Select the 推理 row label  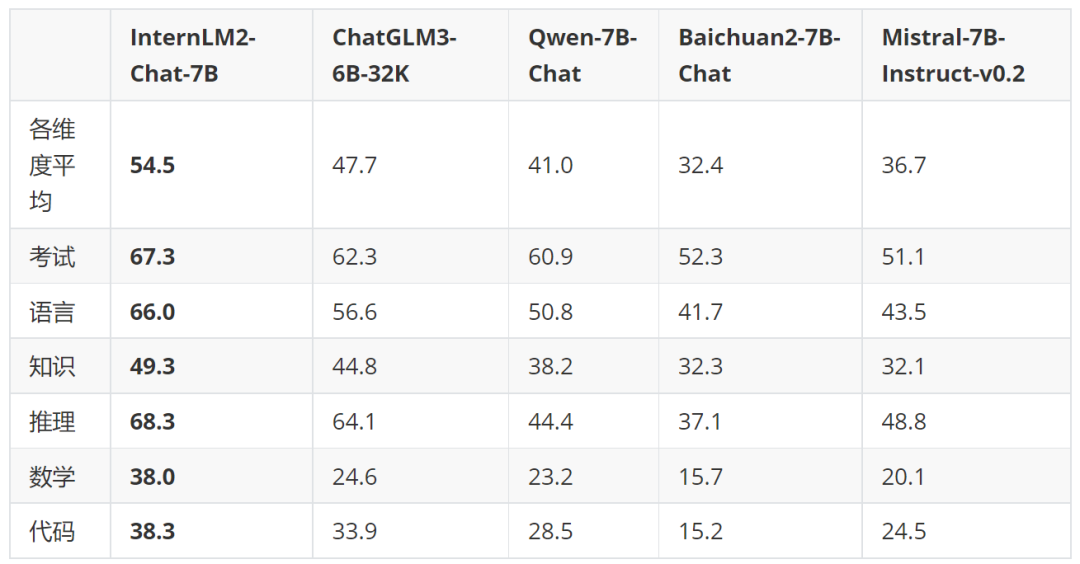[x=52, y=422]
